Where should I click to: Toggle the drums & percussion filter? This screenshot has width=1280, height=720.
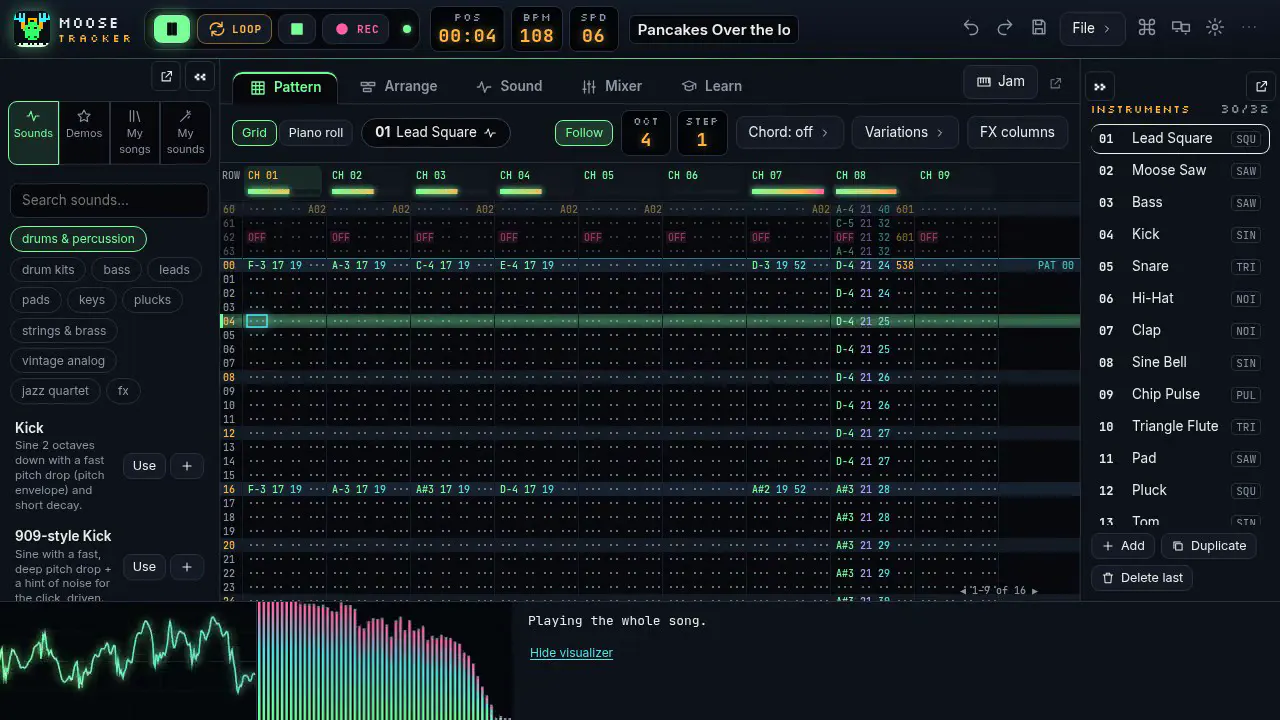pyautogui.click(x=78, y=239)
